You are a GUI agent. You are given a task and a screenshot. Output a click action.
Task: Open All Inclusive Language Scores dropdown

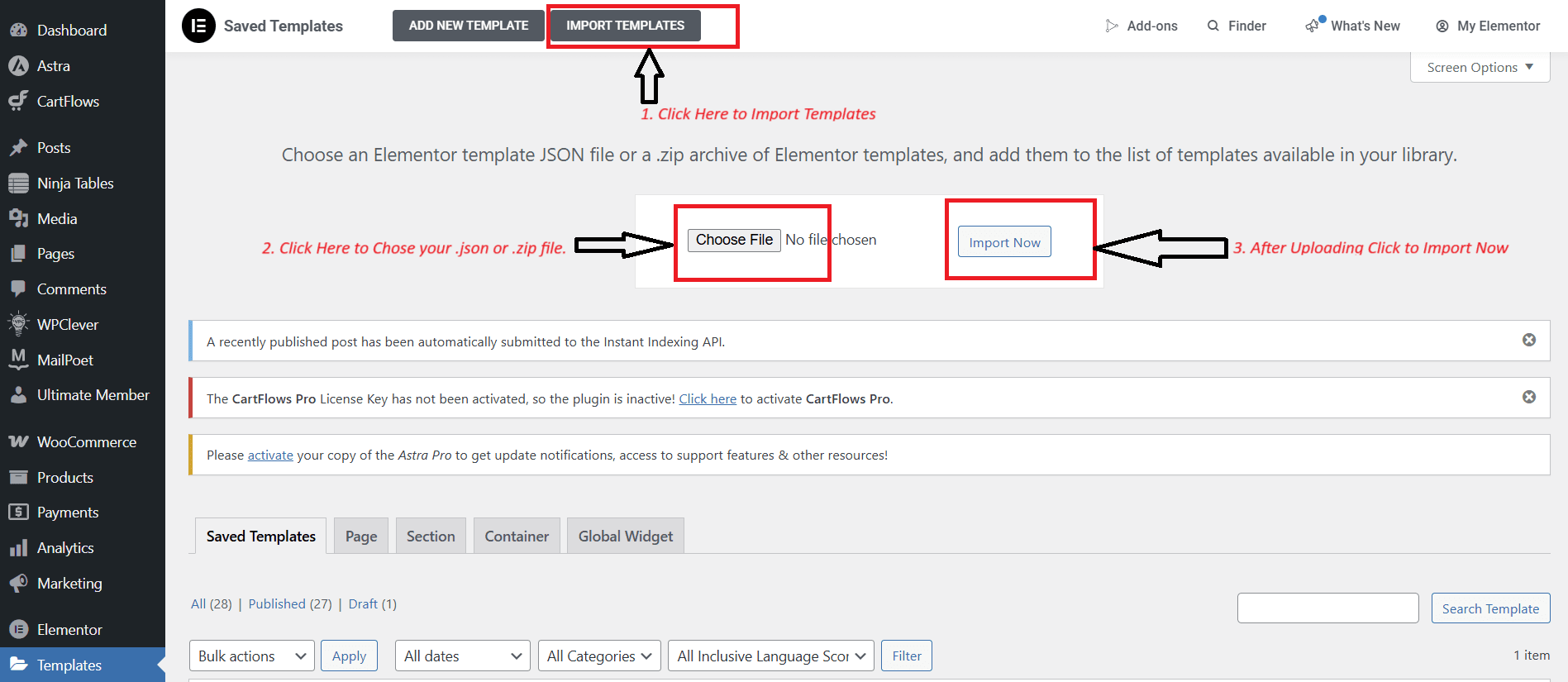771,656
